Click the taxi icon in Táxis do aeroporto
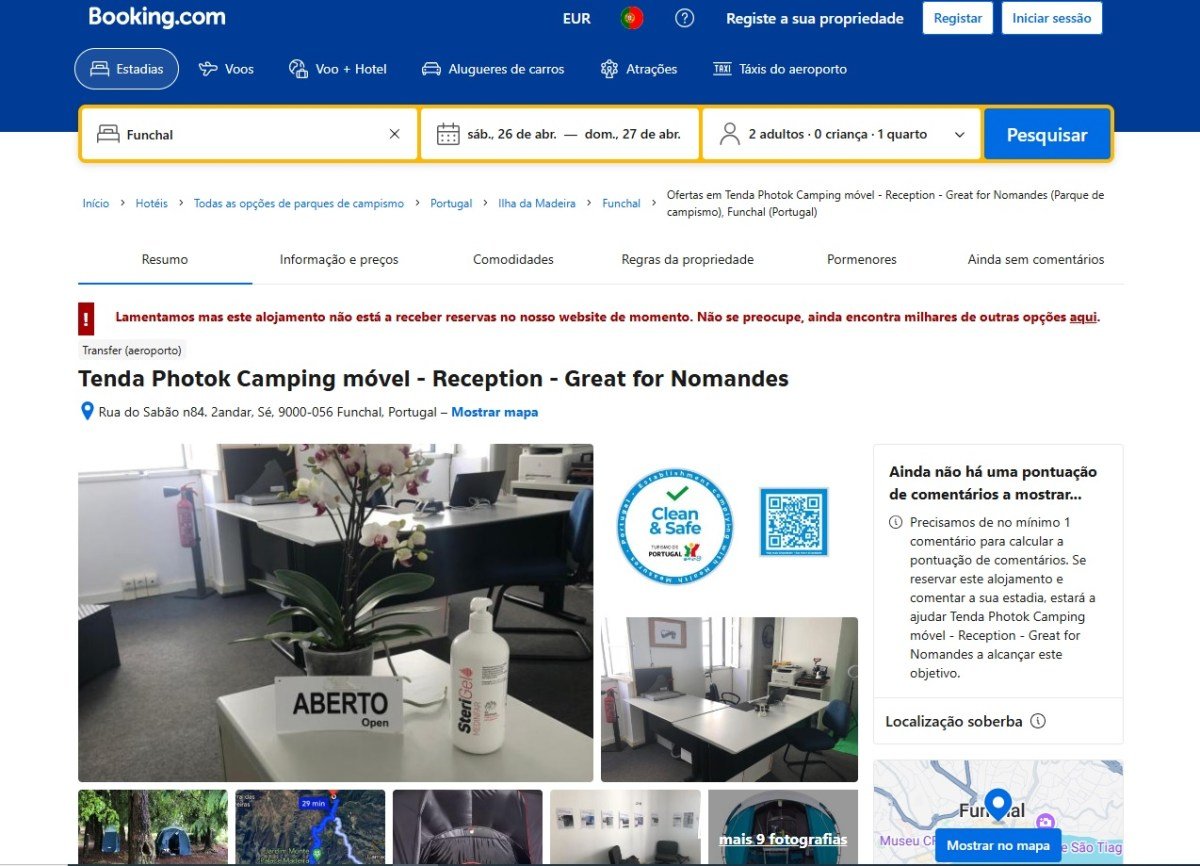The width and height of the screenshot is (1200, 866). tap(722, 69)
